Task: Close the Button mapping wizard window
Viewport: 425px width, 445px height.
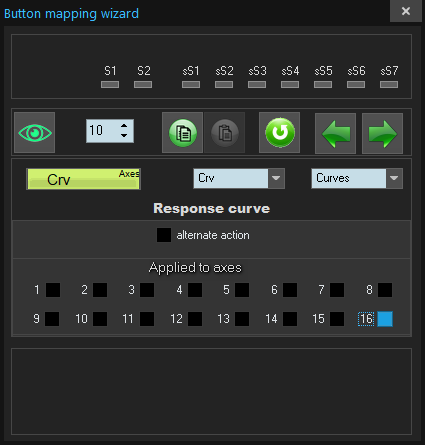Action: (406, 11)
